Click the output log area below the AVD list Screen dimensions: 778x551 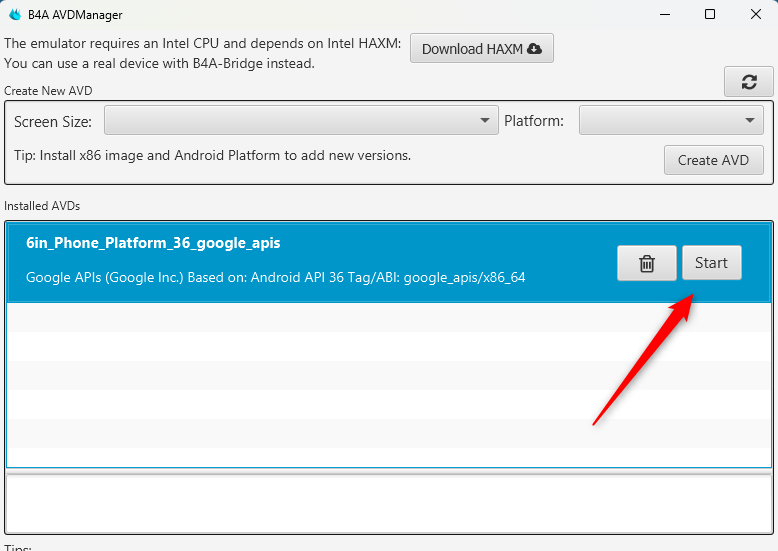tap(389, 503)
